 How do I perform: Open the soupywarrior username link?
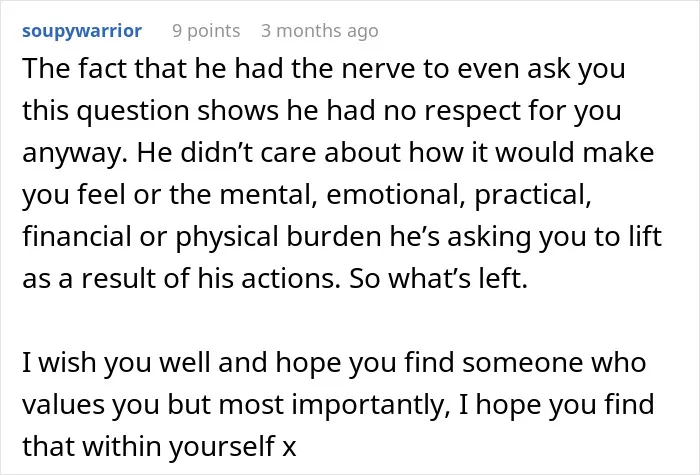82,31
